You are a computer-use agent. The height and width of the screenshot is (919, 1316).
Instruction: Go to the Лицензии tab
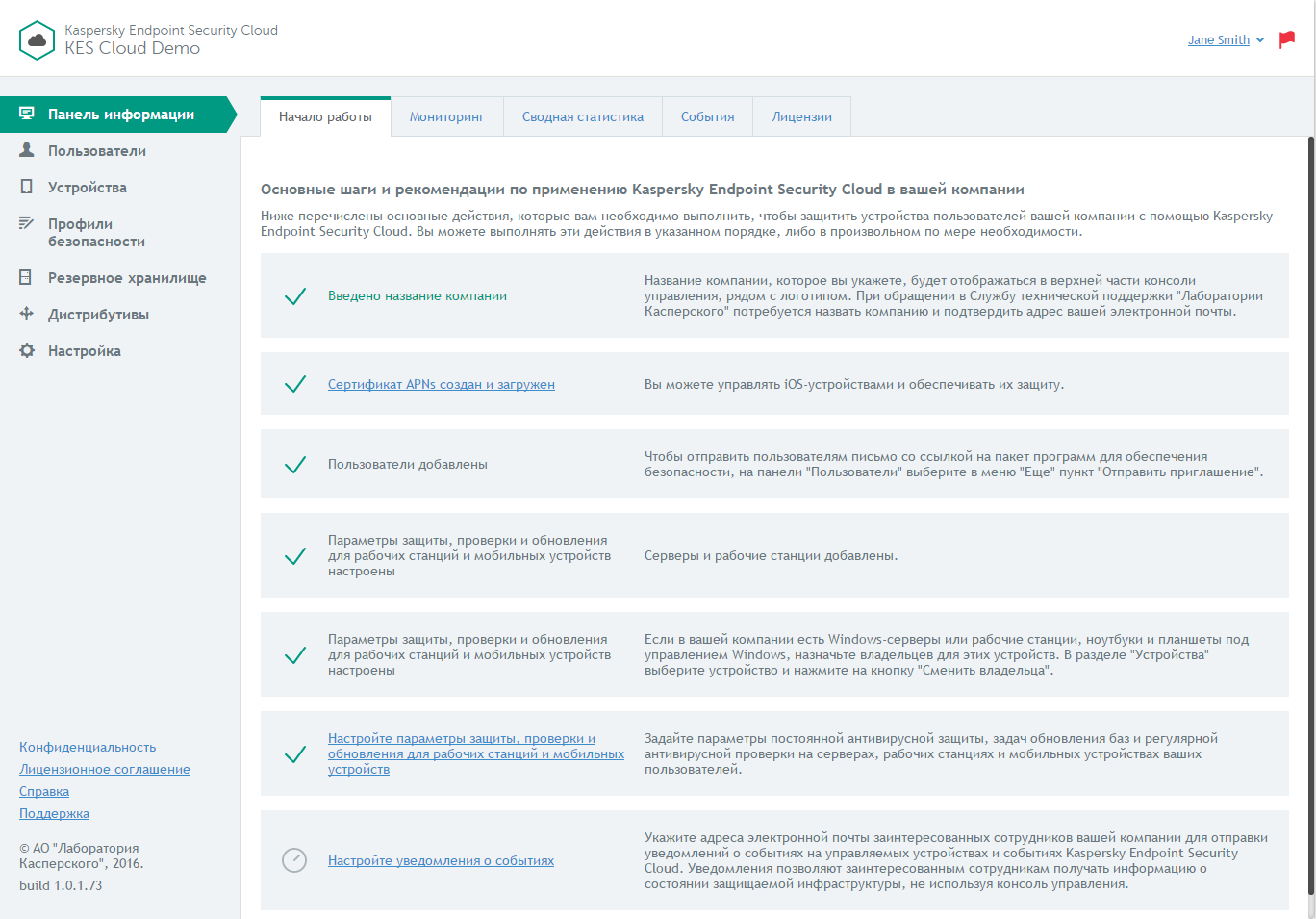click(x=801, y=116)
